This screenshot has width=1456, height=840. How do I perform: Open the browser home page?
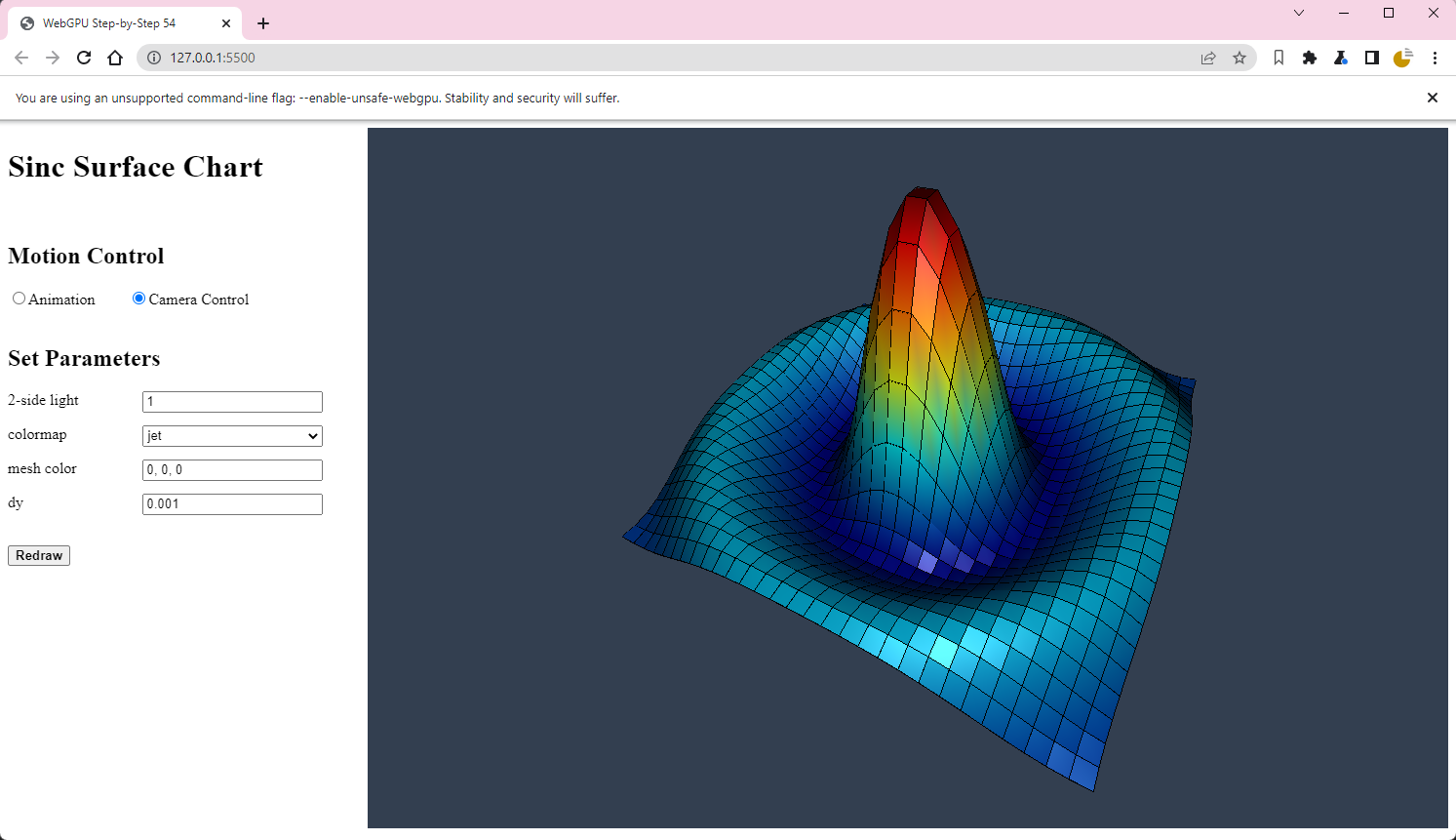tap(115, 58)
